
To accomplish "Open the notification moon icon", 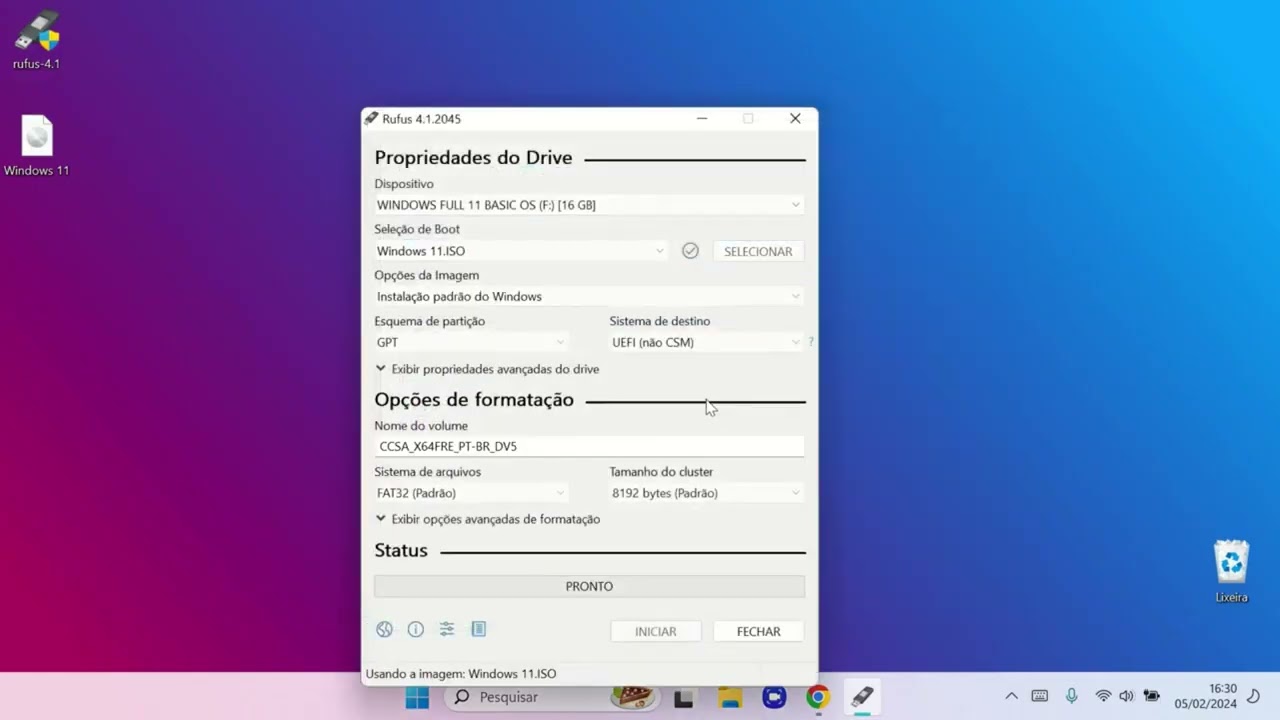I will pos(1253,696).
